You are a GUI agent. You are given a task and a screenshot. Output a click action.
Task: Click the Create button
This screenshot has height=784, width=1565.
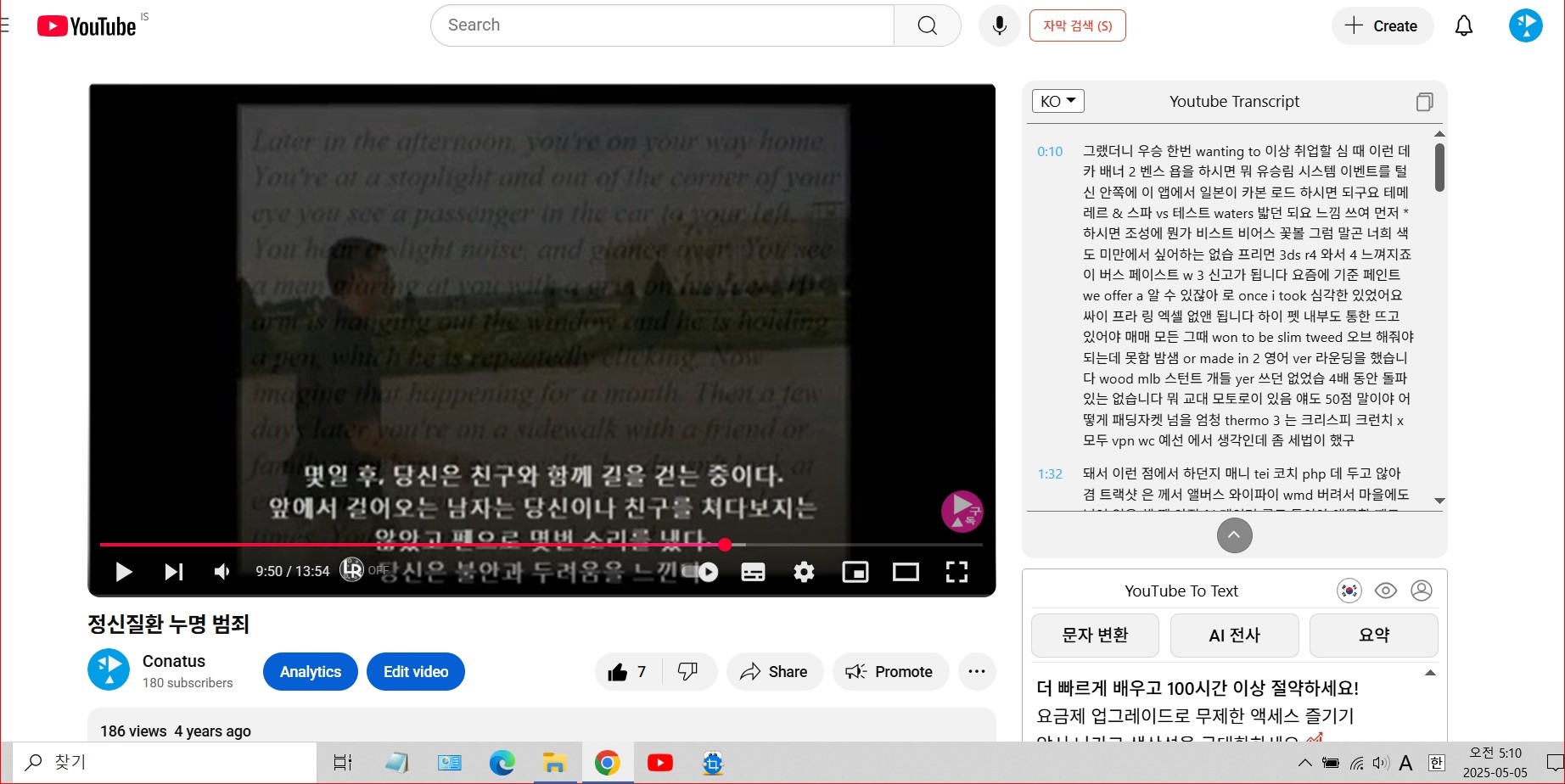tap(1382, 25)
